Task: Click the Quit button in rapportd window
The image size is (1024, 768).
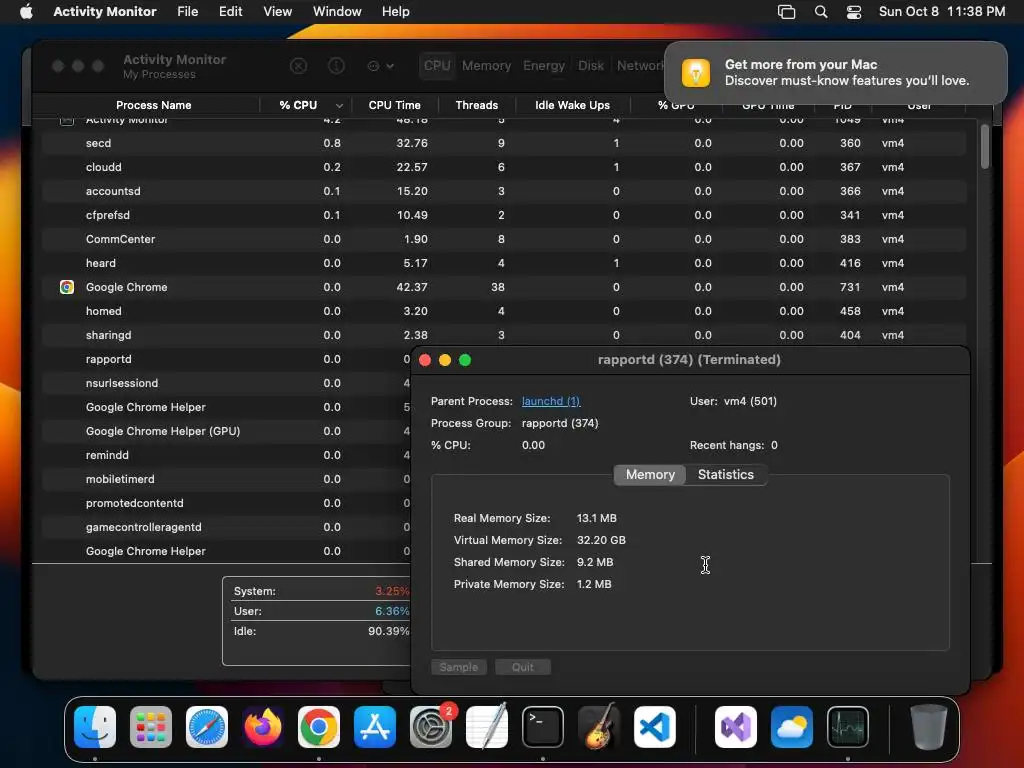Action: click(522, 667)
